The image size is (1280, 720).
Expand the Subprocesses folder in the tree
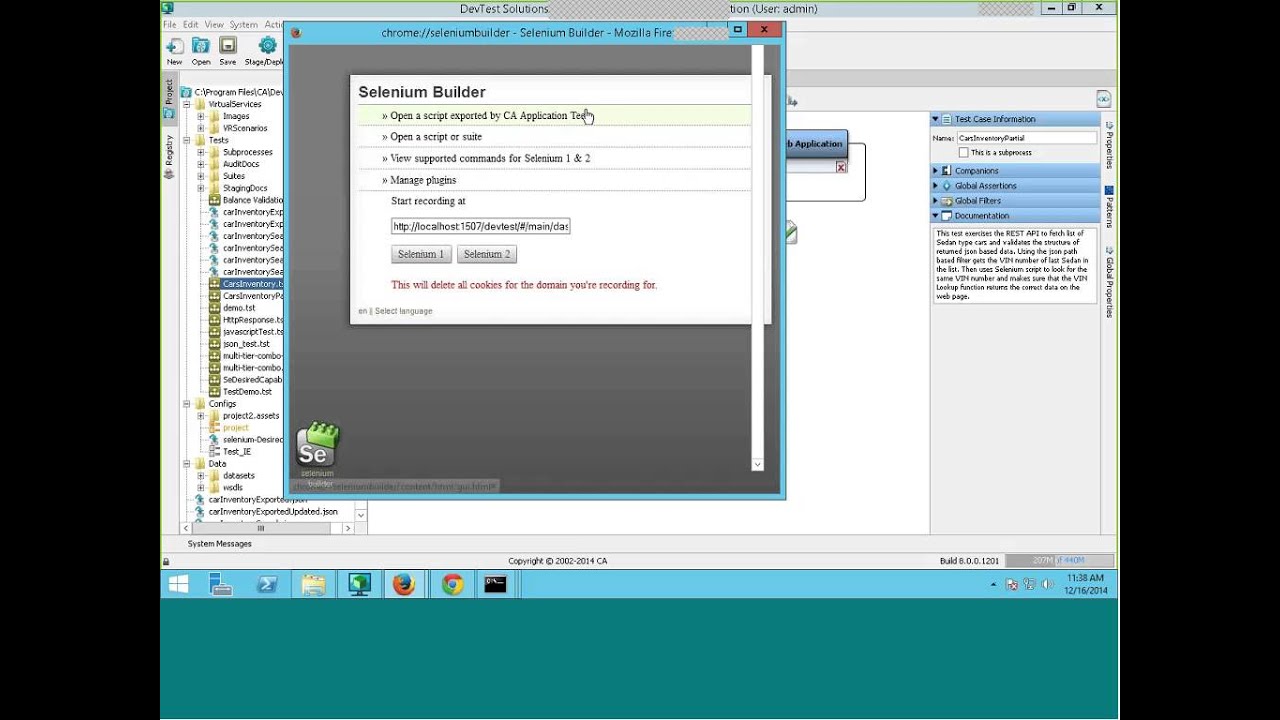click(201, 152)
